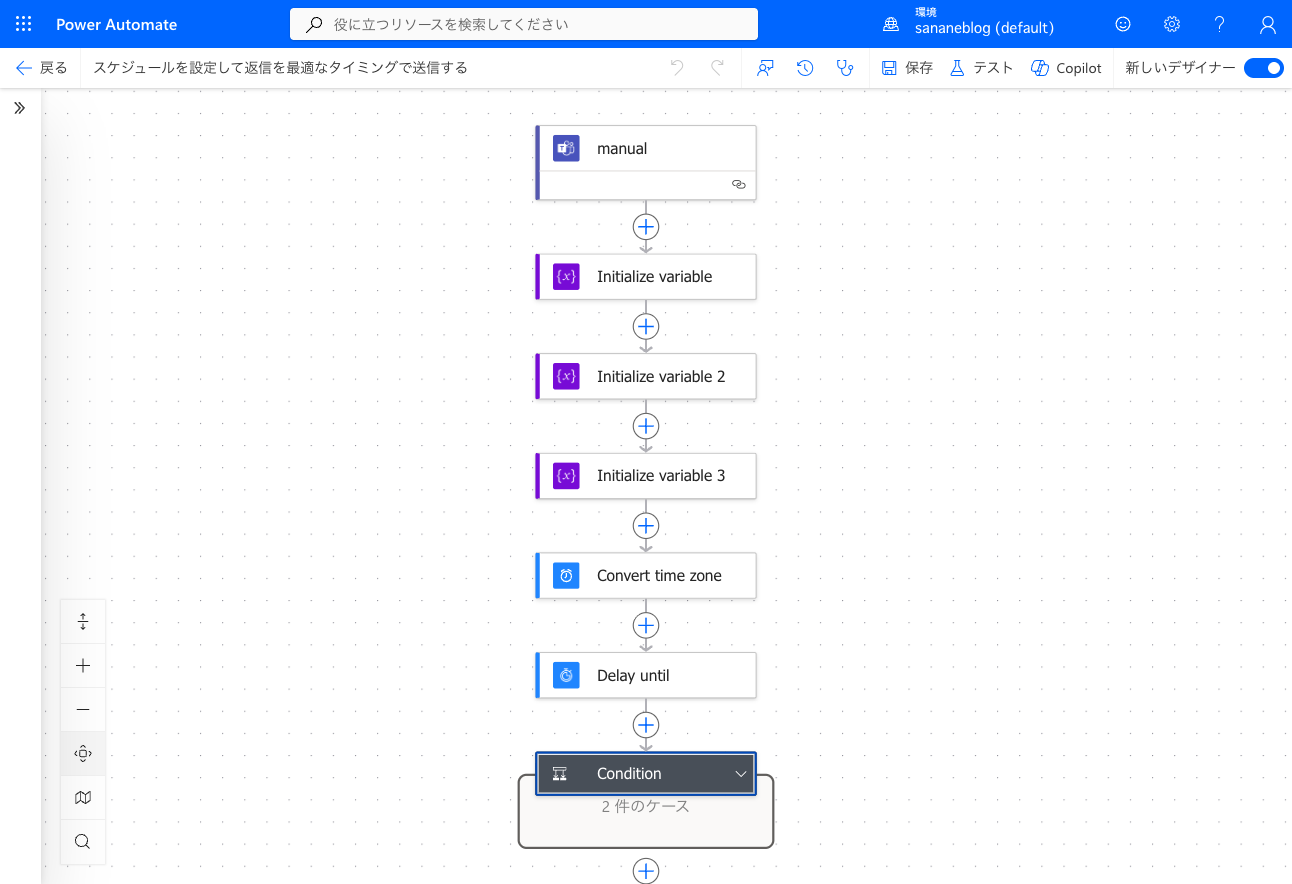Add a step below Delay until
Viewport: 1292px width, 884px height.
click(646, 725)
